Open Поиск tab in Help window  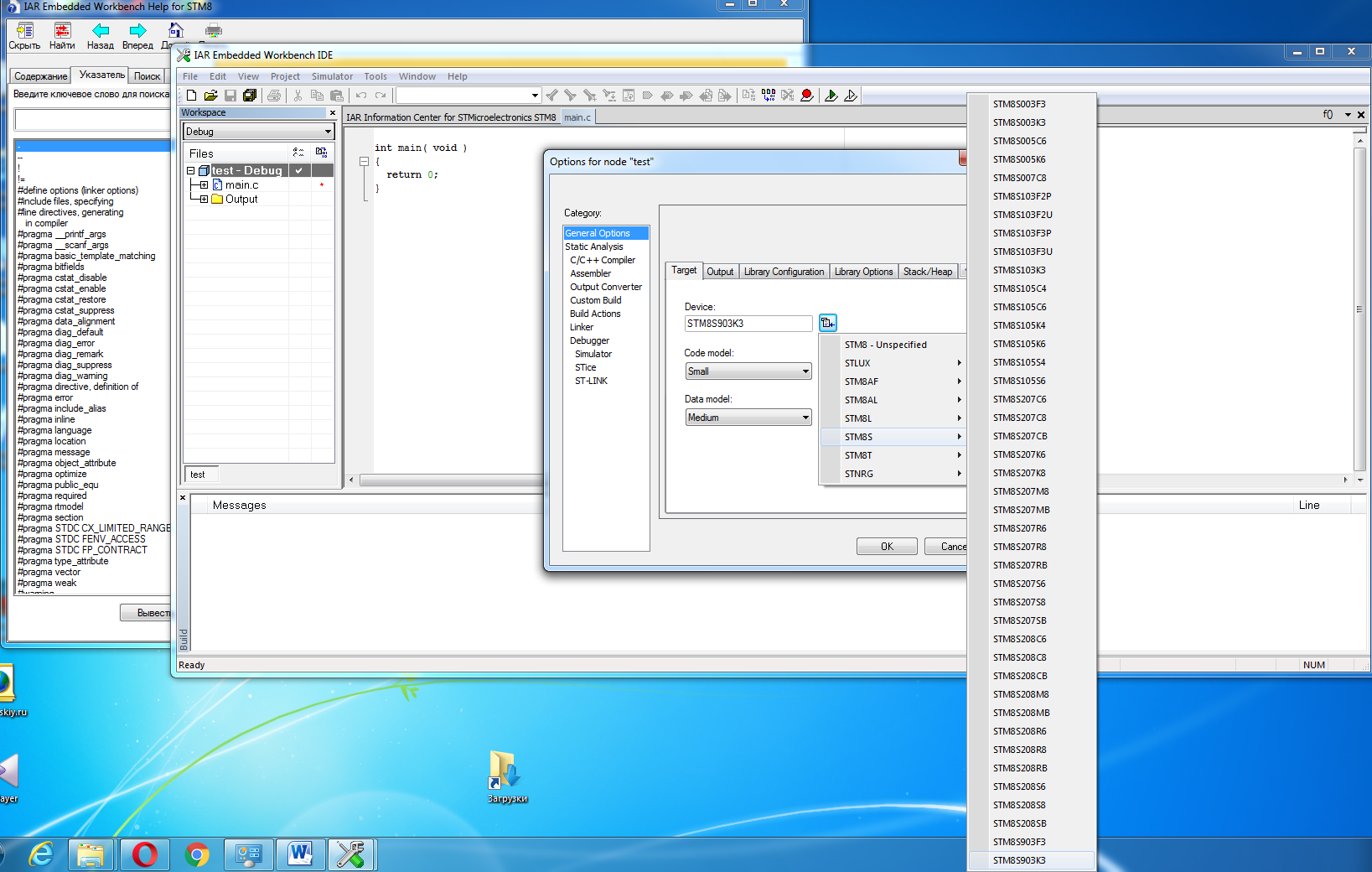(x=148, y=76)
